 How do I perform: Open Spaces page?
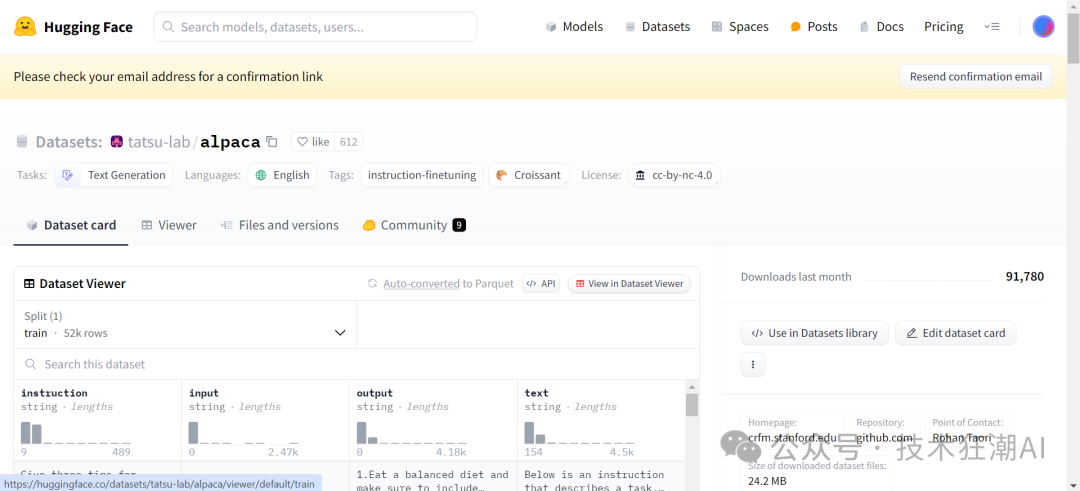pyautogui.click(x=740, y=27)
